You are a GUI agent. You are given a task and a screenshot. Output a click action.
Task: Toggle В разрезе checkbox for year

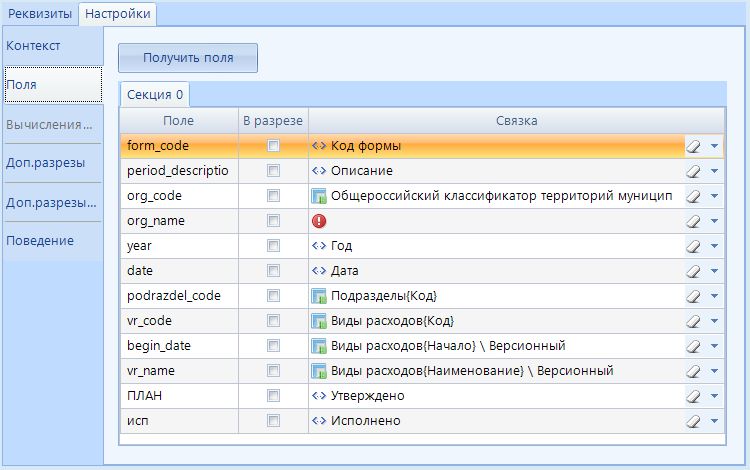point(273,246)
